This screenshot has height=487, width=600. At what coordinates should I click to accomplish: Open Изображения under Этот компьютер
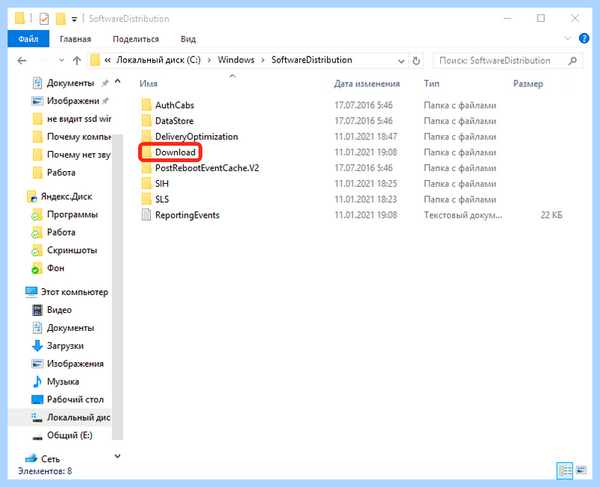pyautogui.click(x=75, y=364)
